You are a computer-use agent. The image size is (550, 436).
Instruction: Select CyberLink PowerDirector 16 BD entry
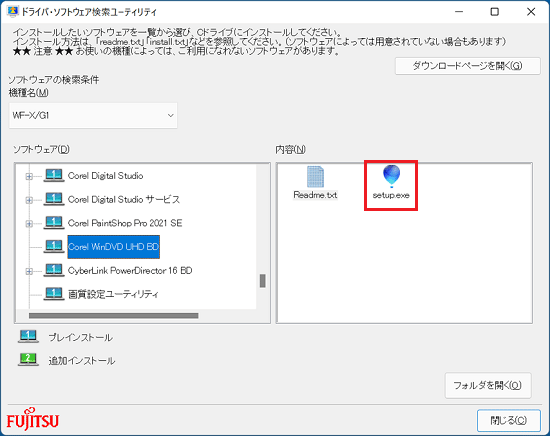point(130,271)
